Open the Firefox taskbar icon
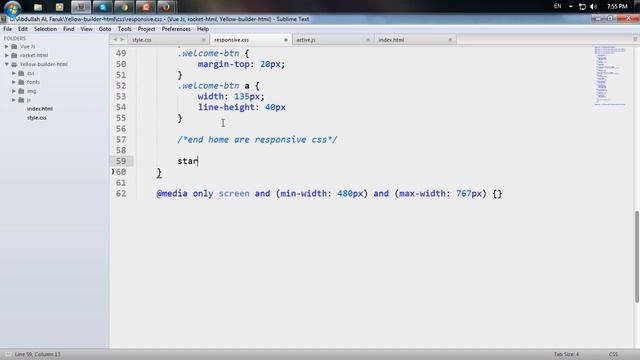This screenshot has width=640, height=360. click(x=167, y=7)
